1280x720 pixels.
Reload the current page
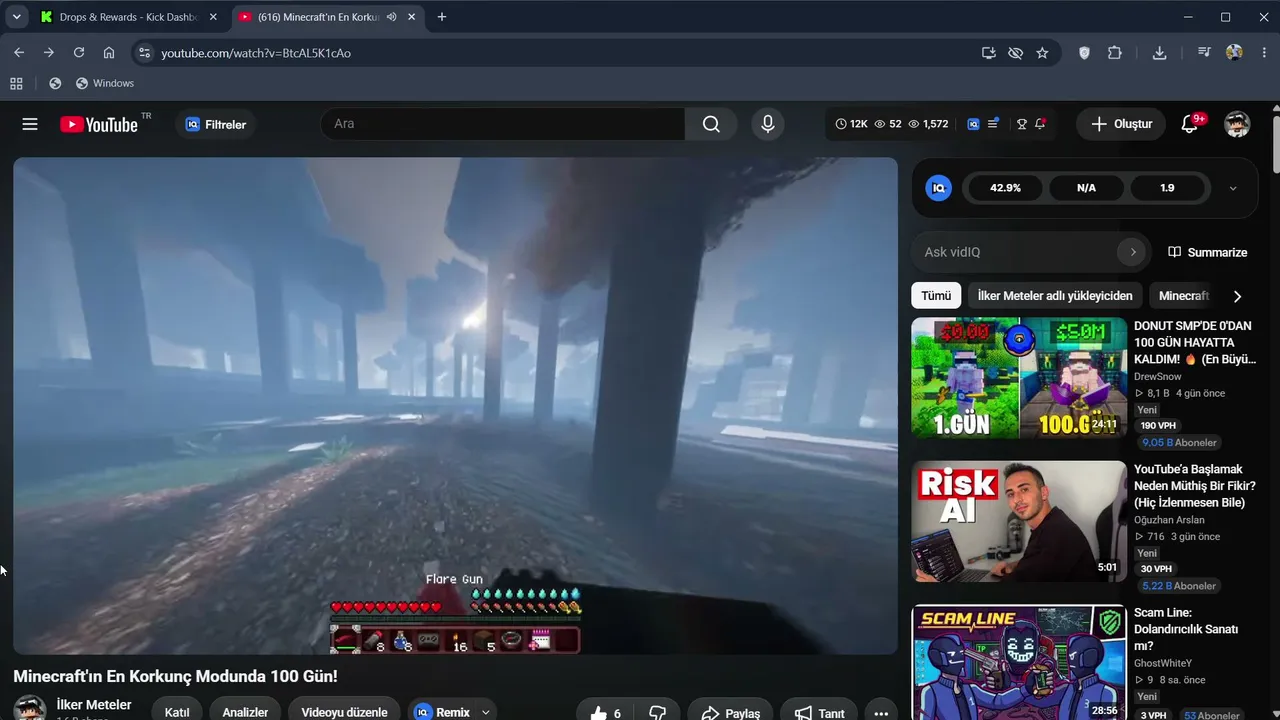point(79,53)
